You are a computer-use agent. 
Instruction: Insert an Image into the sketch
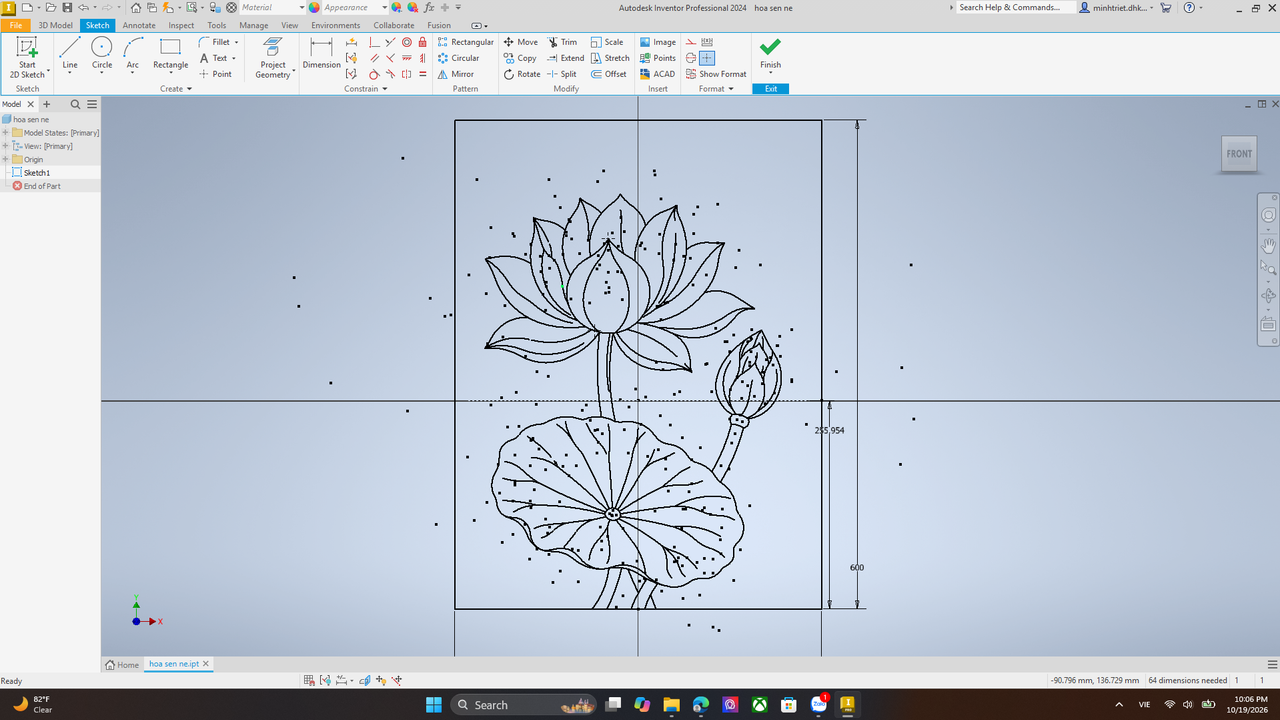(x=658, y=42)
